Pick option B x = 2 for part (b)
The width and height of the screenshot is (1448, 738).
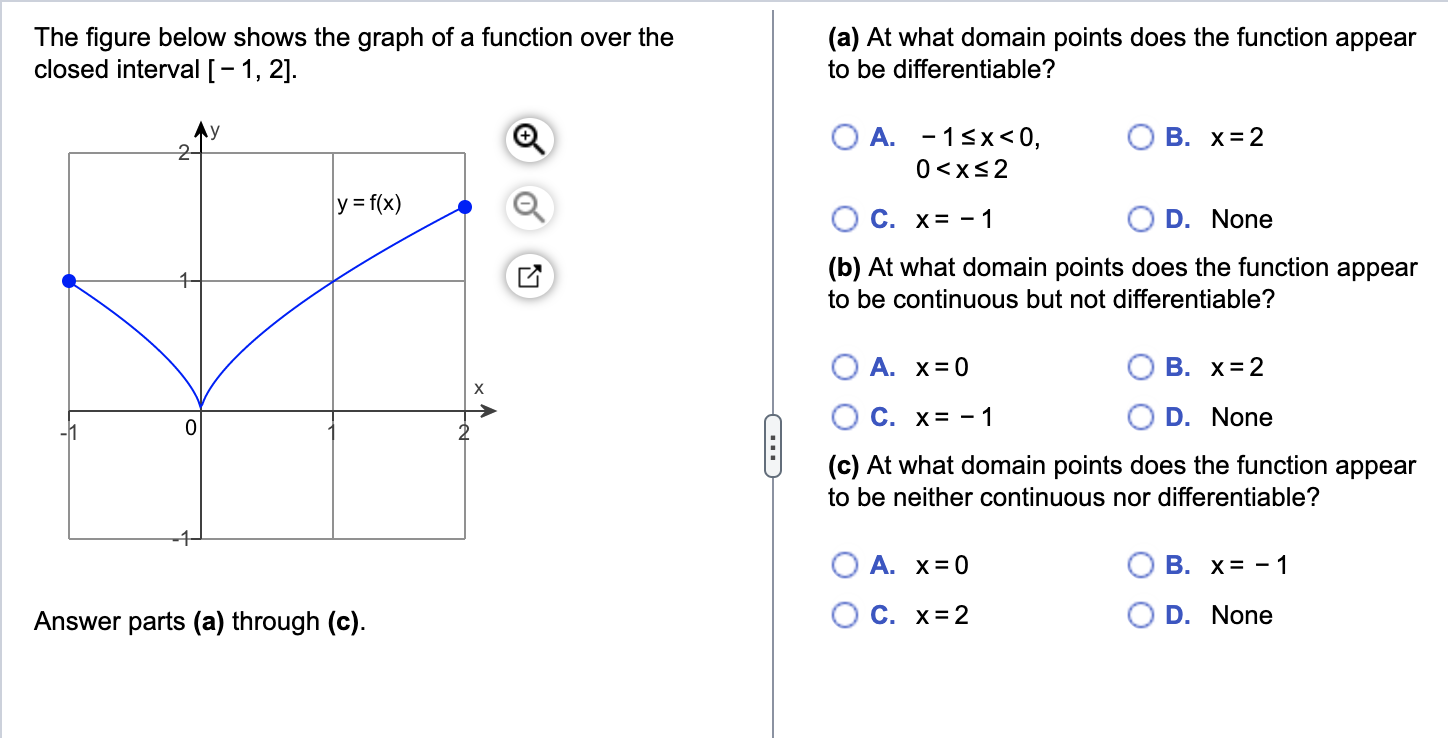click(x=1140, y=367)
